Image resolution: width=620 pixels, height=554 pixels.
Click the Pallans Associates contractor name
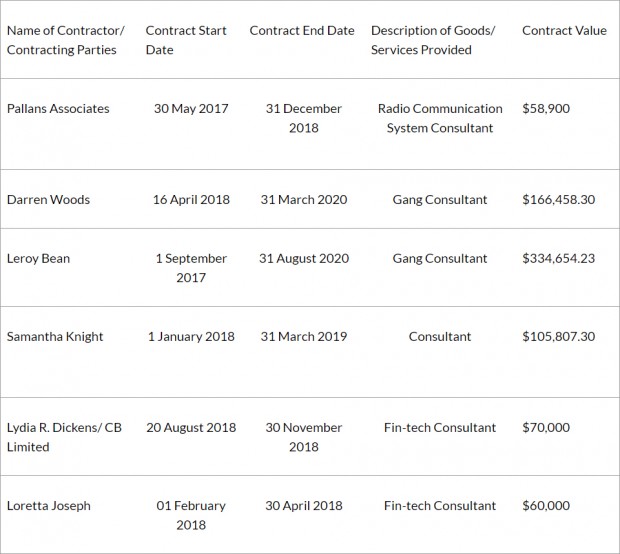[58, 108]
